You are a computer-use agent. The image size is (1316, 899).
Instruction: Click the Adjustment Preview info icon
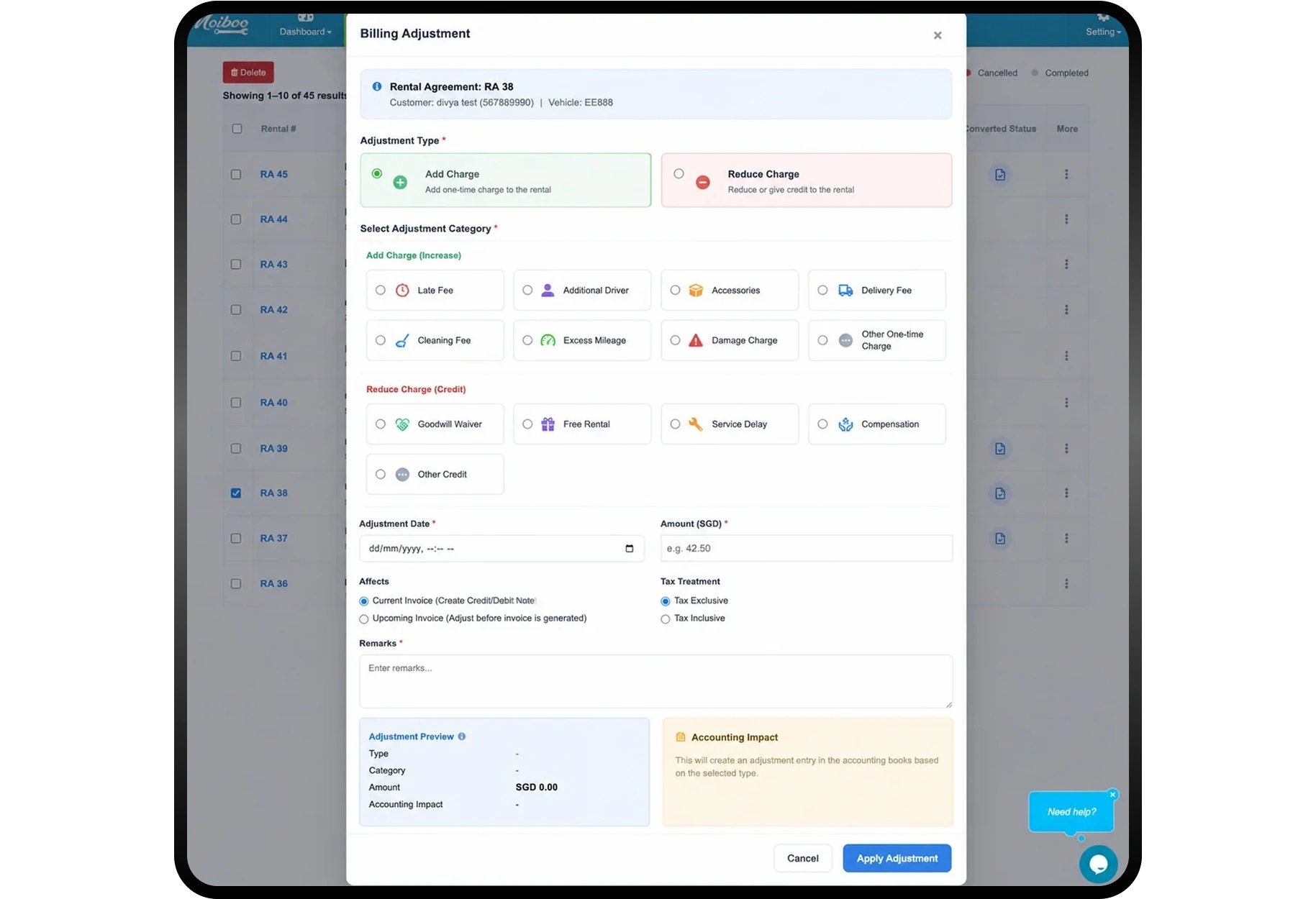pos(462,736)
